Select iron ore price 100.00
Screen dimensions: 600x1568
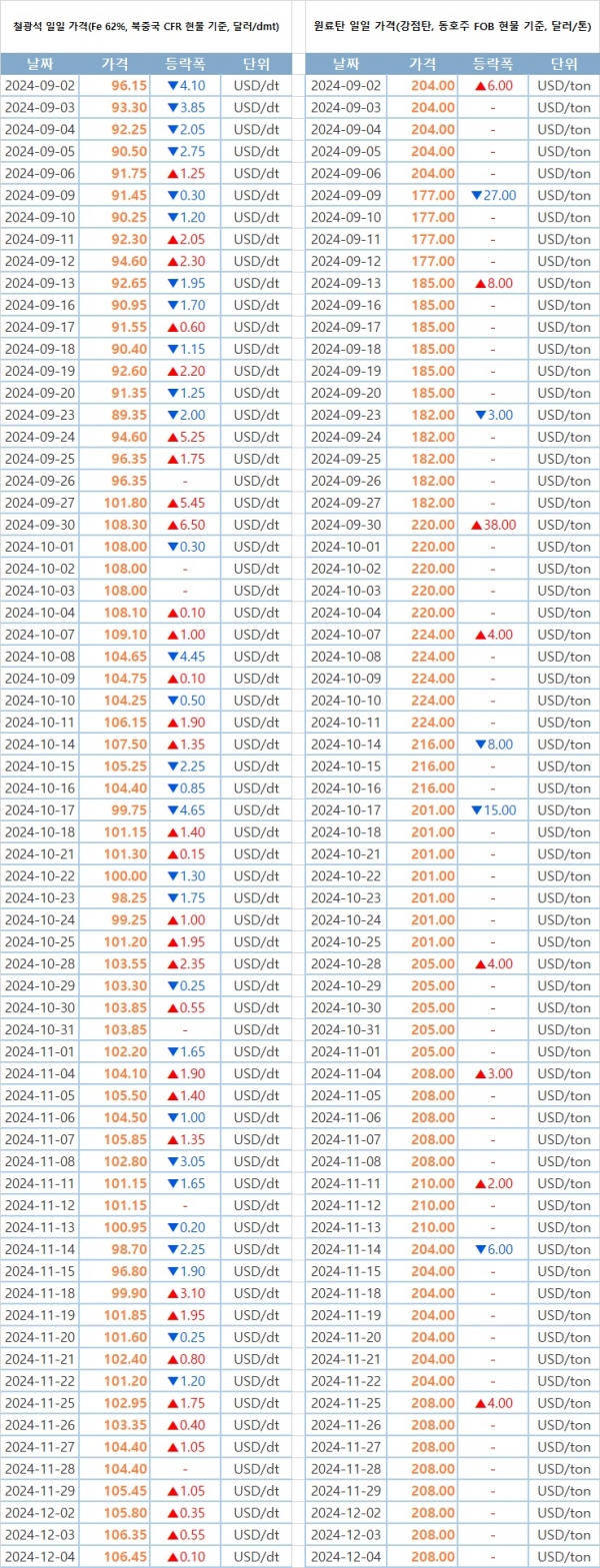126,876
